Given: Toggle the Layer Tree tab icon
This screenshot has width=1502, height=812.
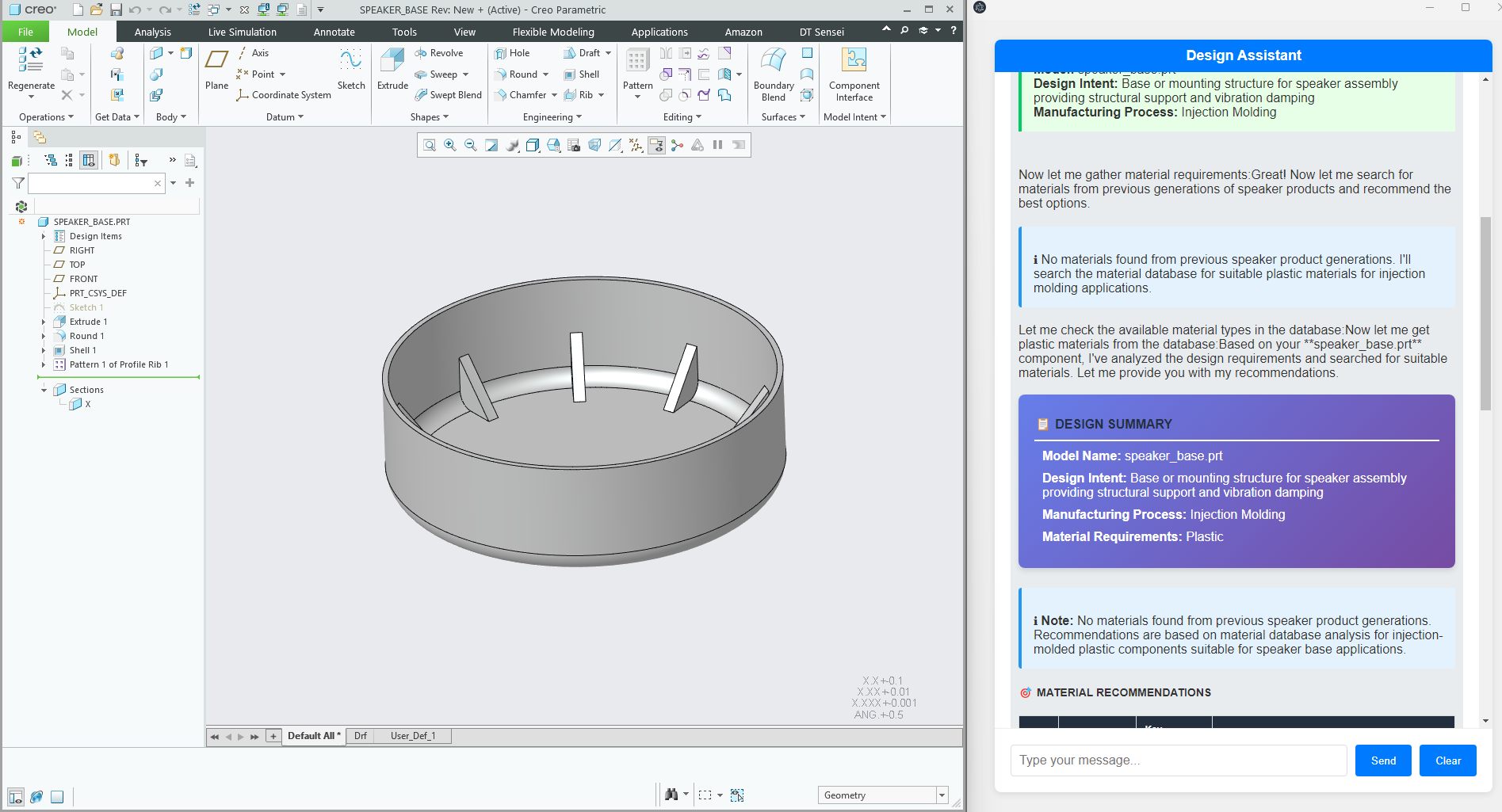Looking at the screenshot, I should [x=40, y=137].
